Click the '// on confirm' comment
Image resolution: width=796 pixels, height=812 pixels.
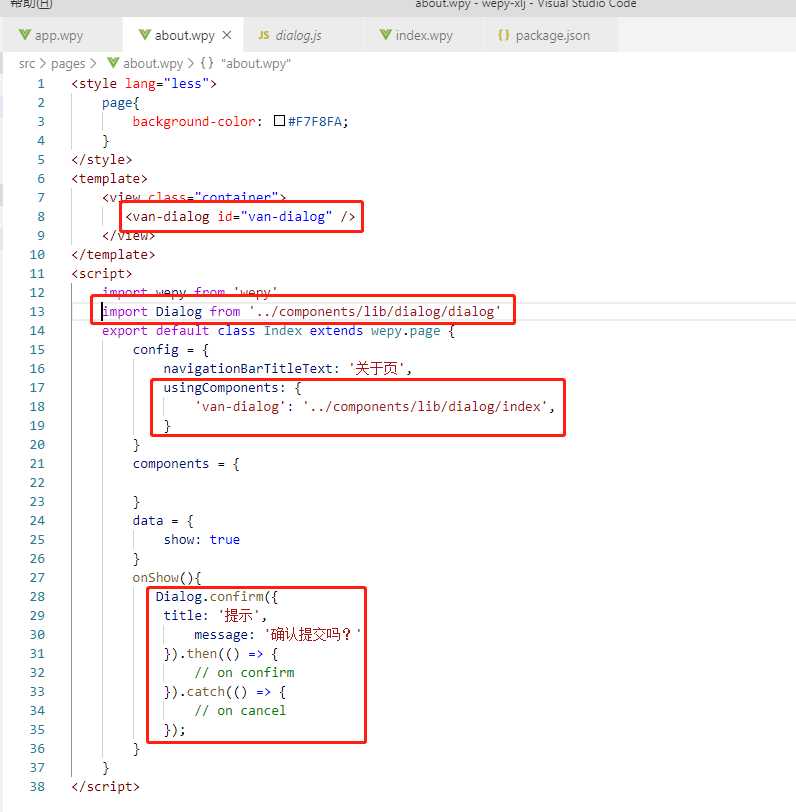(244, 672)
